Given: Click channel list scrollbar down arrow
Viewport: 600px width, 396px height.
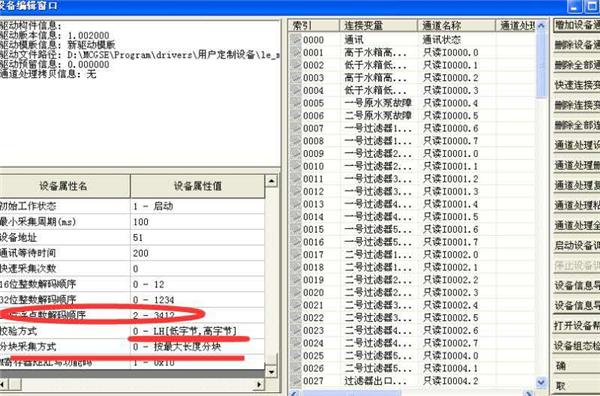Looking at the screenshot, I should pos(541,381).
